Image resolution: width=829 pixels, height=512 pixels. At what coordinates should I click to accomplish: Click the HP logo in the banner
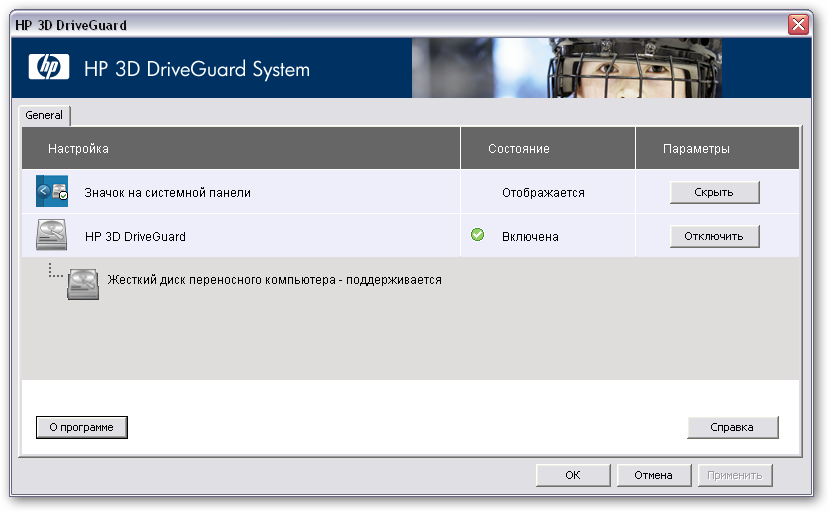pos(49,67)
